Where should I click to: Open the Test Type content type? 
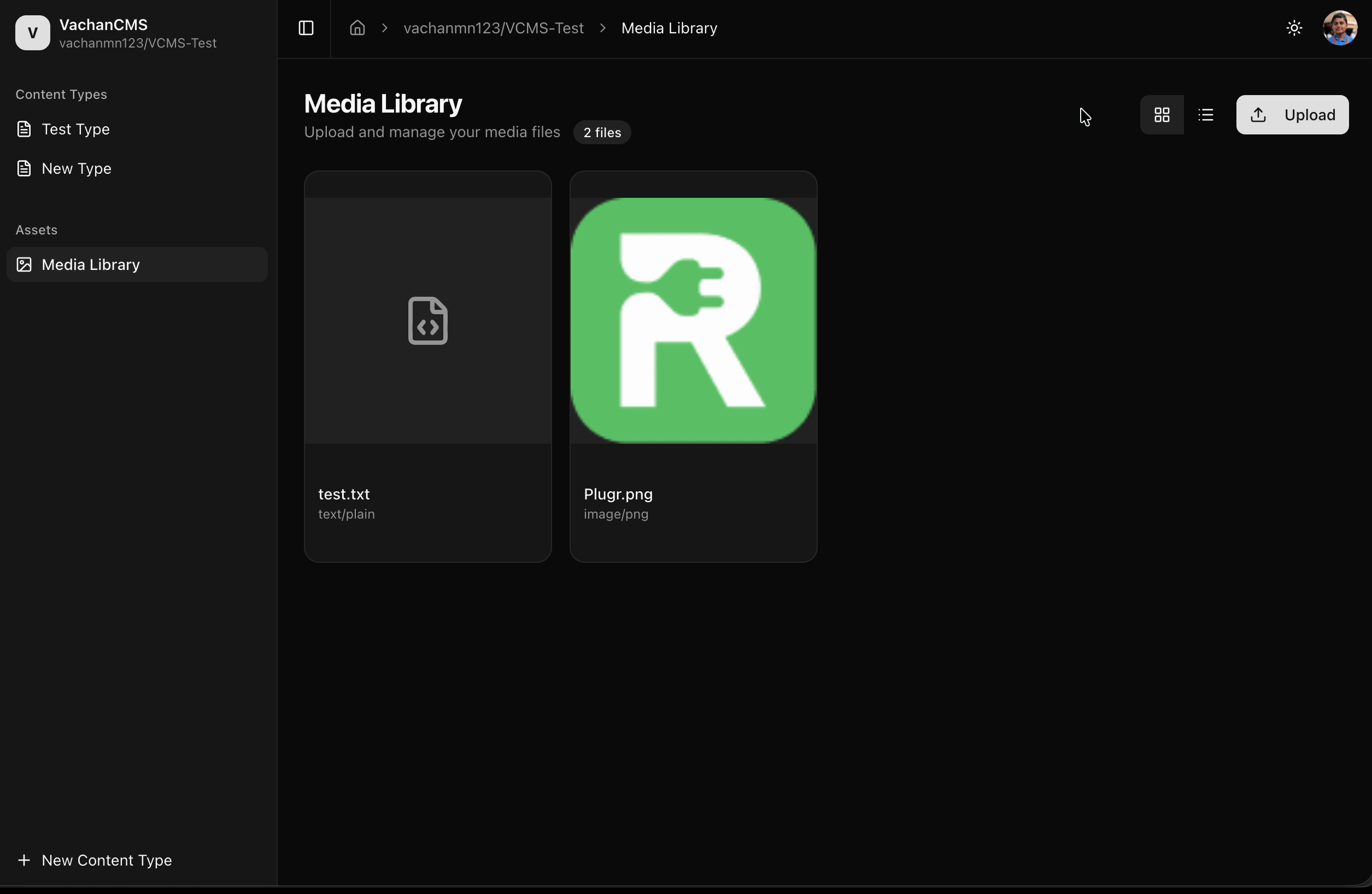tap(75, 129)
